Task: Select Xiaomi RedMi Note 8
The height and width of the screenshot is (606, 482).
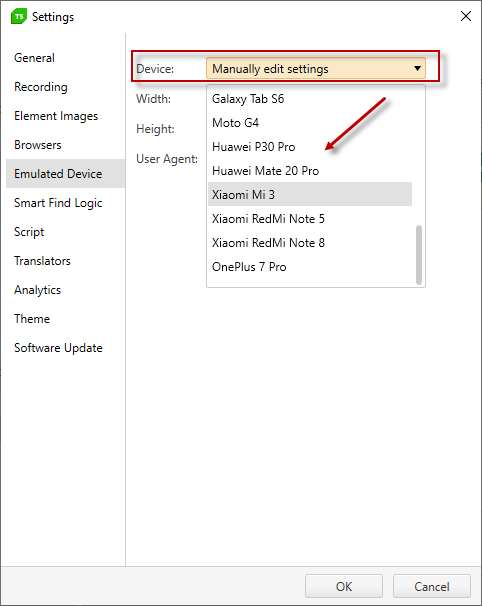Action: click(x=310, y=242)
